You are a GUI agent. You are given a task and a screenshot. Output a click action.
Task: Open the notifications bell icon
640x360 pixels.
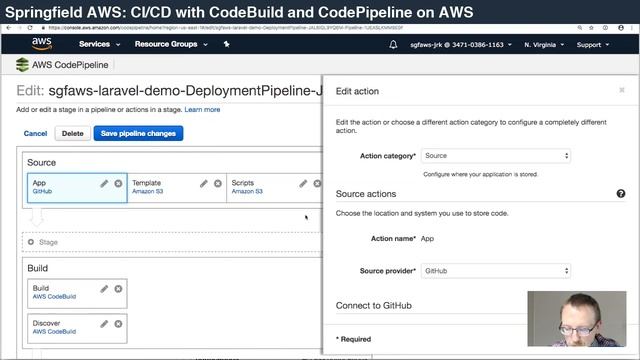pyautogui.click(x=393, y=44)
